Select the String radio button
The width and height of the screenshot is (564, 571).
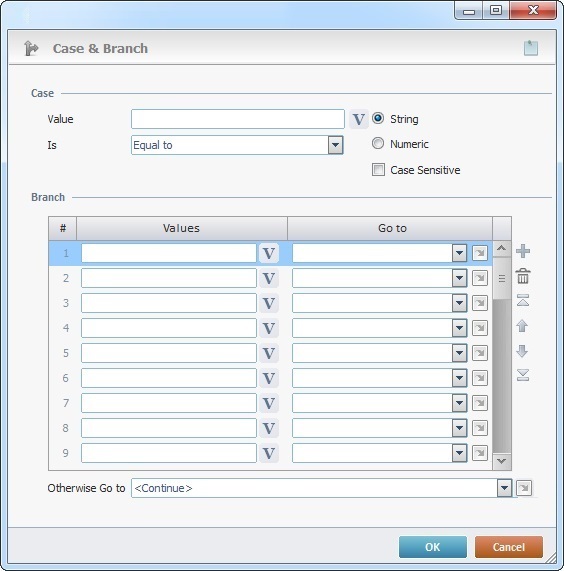pyautogui.click(x=378, y=118)
